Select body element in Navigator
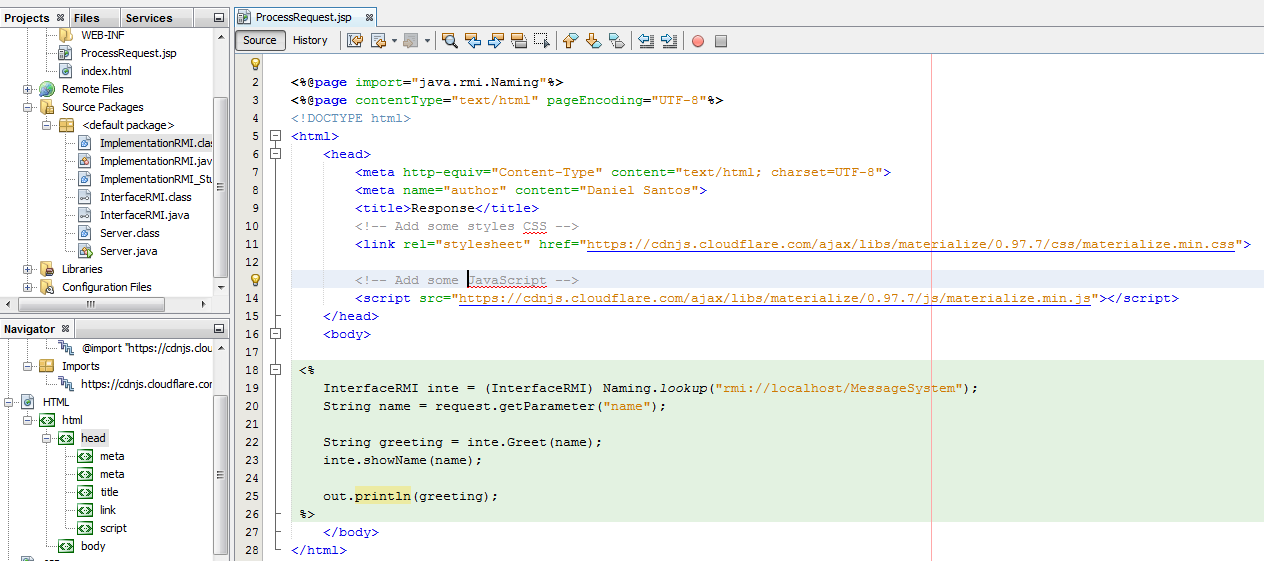Image resolution: width=1264 pixels, height=561 pixels. click(x=93, y=546)
